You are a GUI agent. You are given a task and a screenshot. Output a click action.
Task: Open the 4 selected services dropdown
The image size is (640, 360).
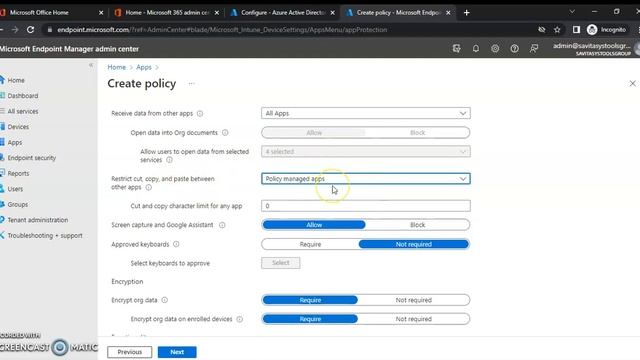tap(366, 151)
